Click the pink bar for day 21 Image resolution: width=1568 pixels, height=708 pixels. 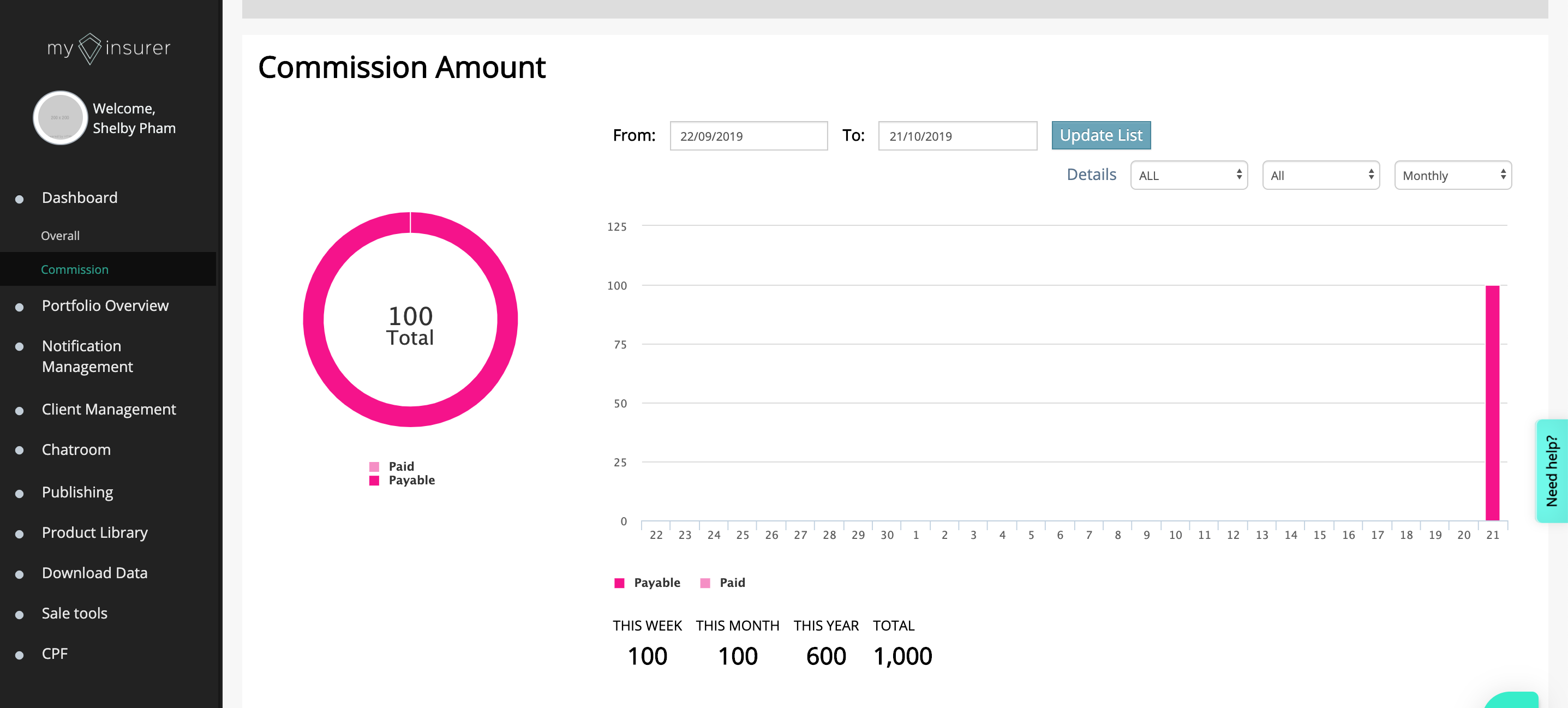pyautogui.click(x=1492, y=403)
